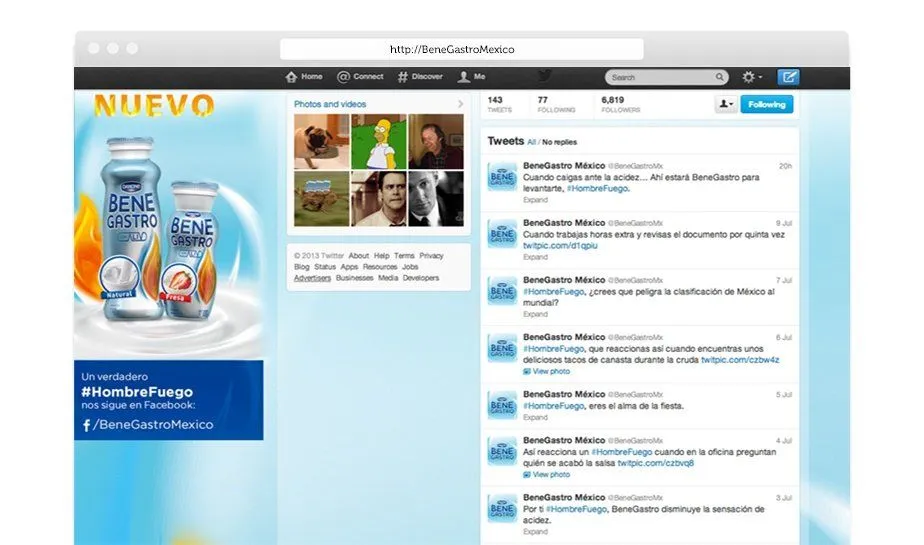Open the Connect tab
Screen dimensions: 924x545
click(x=360, y=77)
